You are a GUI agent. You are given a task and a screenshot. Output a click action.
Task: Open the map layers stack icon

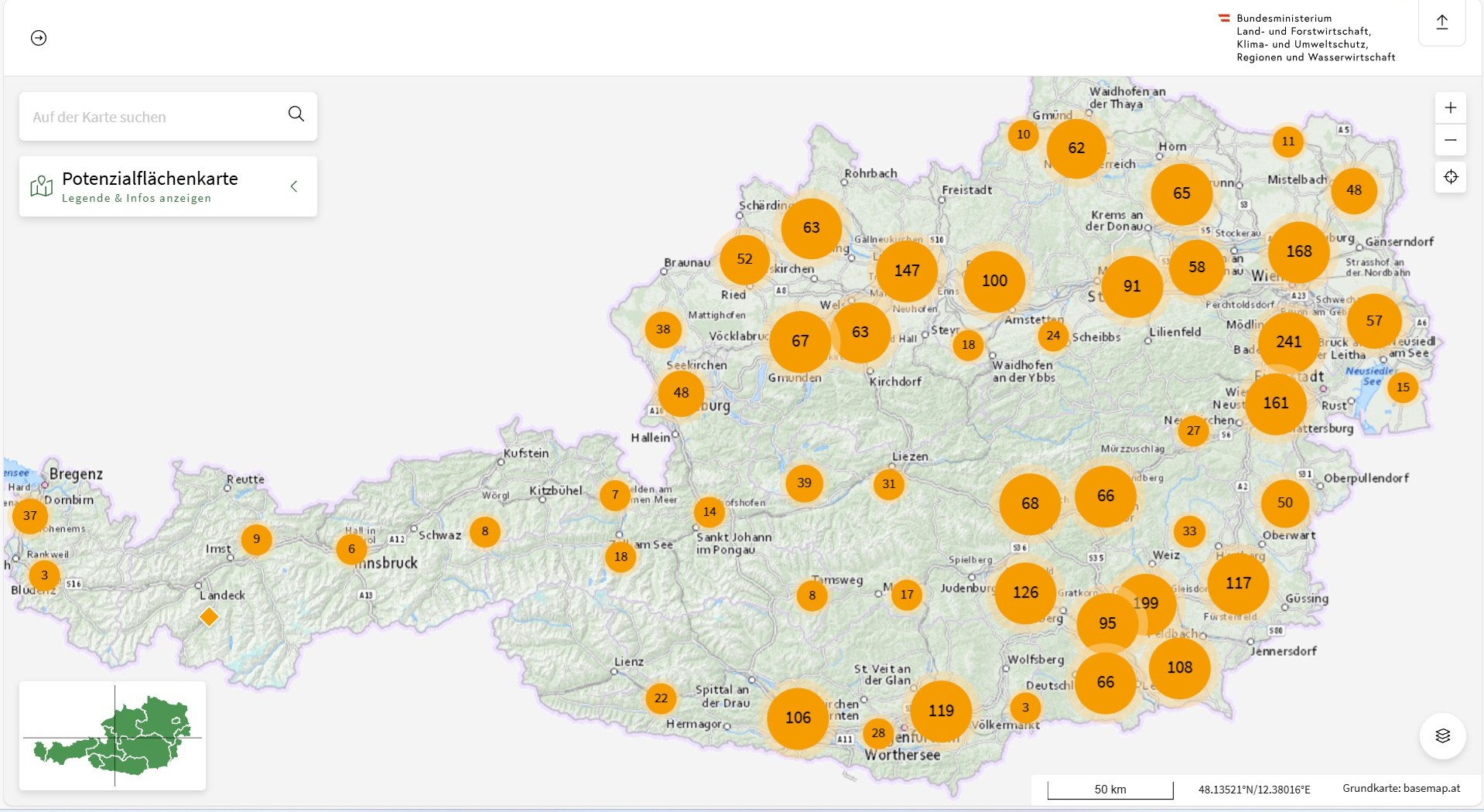1442,735
